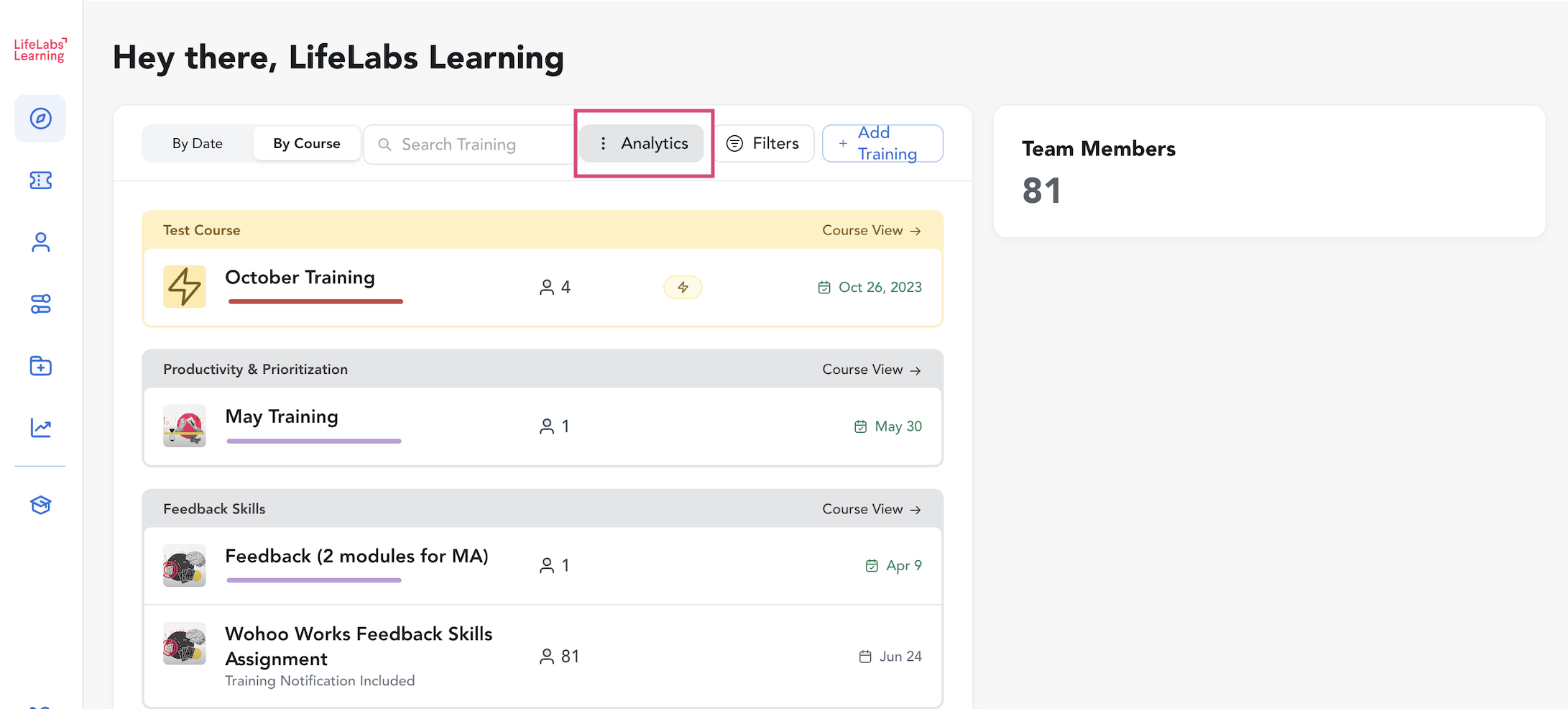Click the Wohoo Works Feedback Skills thumbnail
The height and width of the screenshot is (709, 1568).
click(x=185, y=644)
